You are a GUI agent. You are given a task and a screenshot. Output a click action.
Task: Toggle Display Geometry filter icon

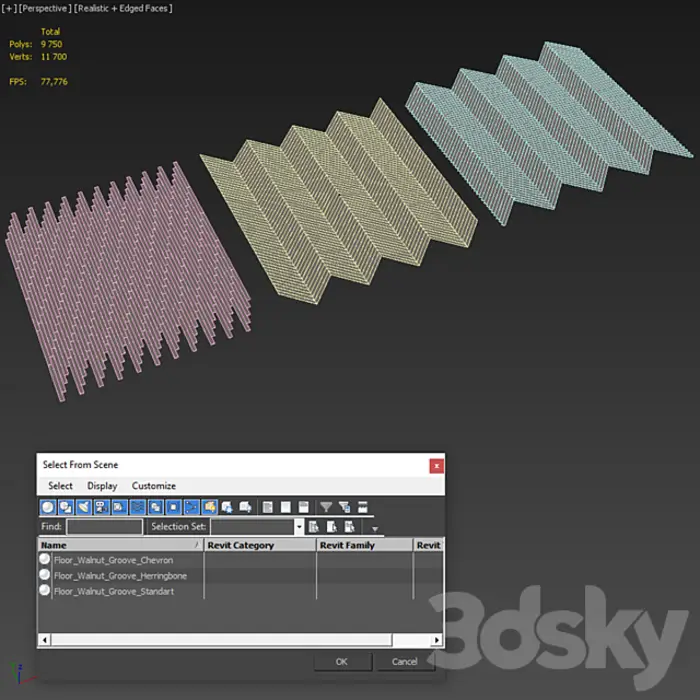point(48,507)
